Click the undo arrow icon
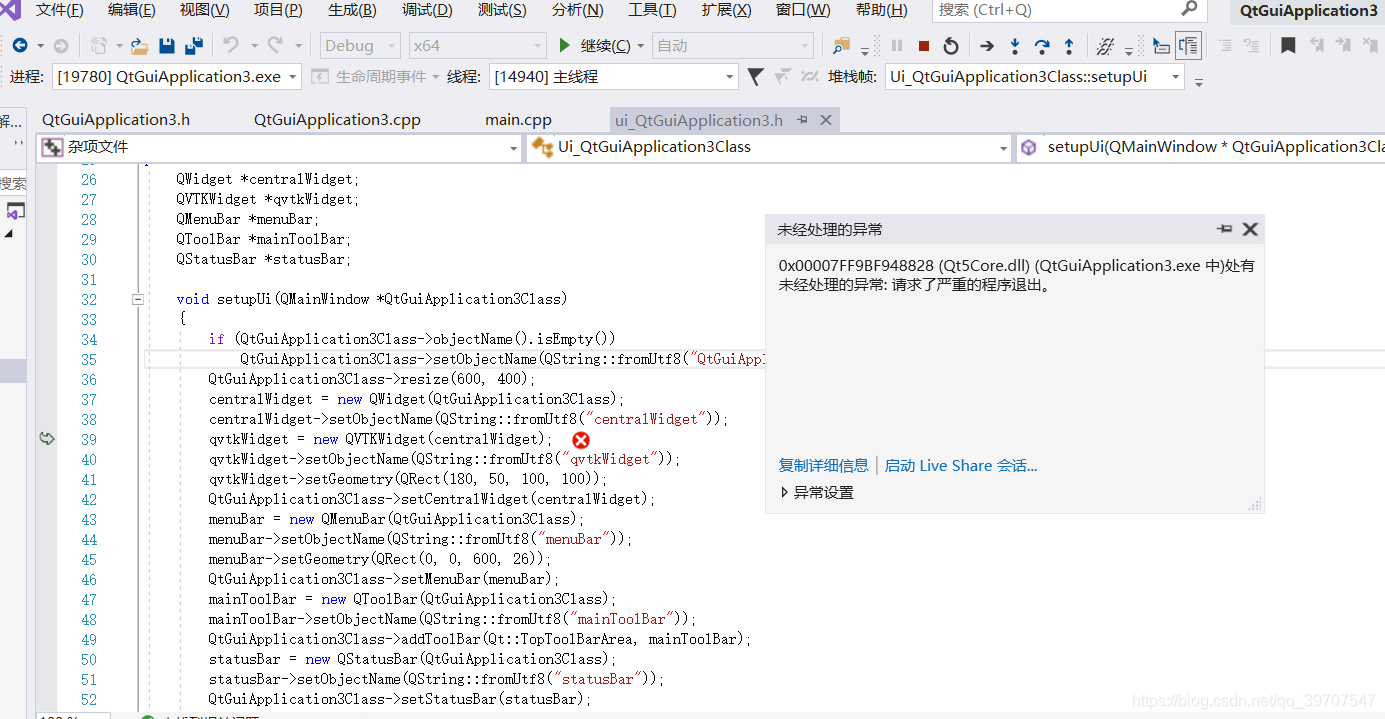Viewport: 1385px width, 719px height. [231, 46]
